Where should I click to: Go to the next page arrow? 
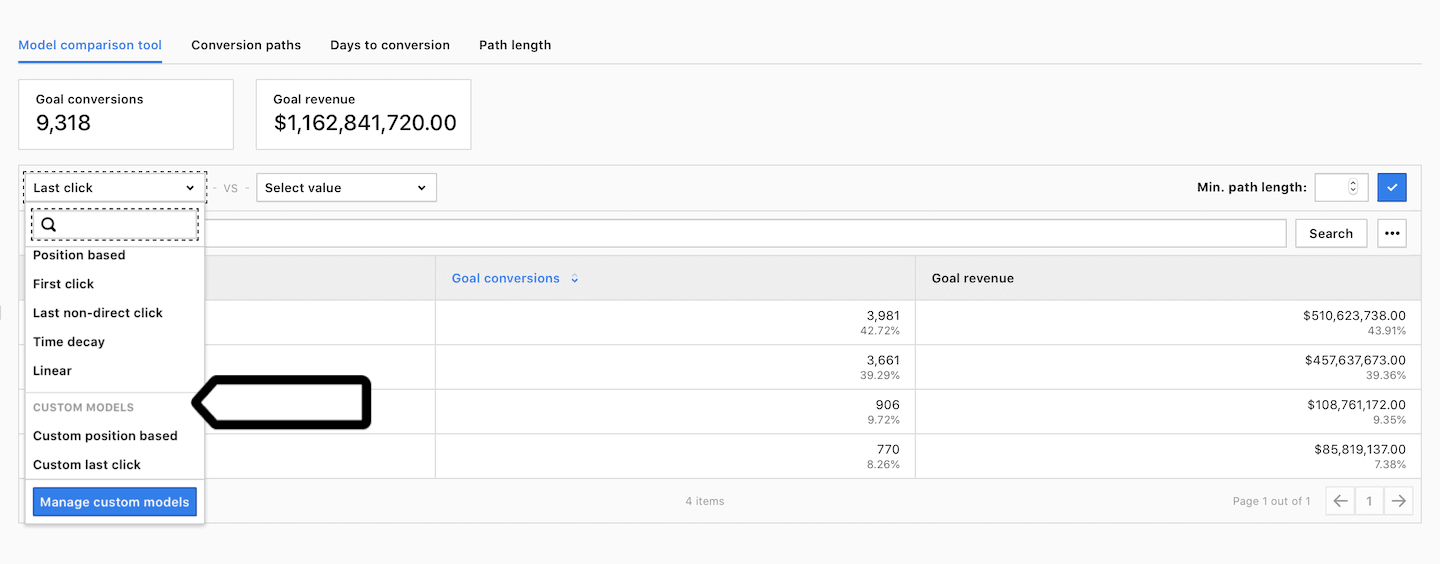(x=1399, y=501)
